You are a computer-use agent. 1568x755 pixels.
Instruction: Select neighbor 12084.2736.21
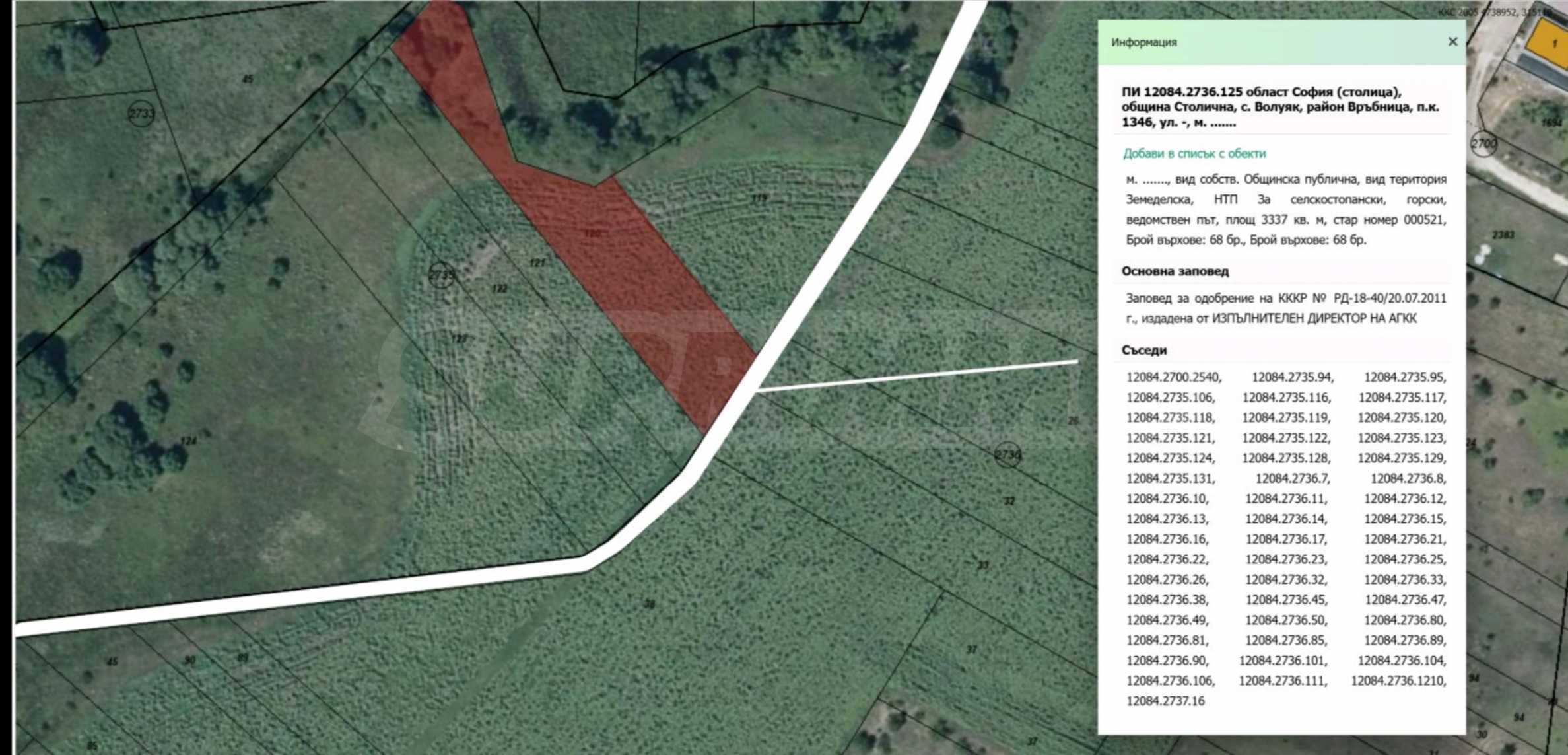point(1405,539)
